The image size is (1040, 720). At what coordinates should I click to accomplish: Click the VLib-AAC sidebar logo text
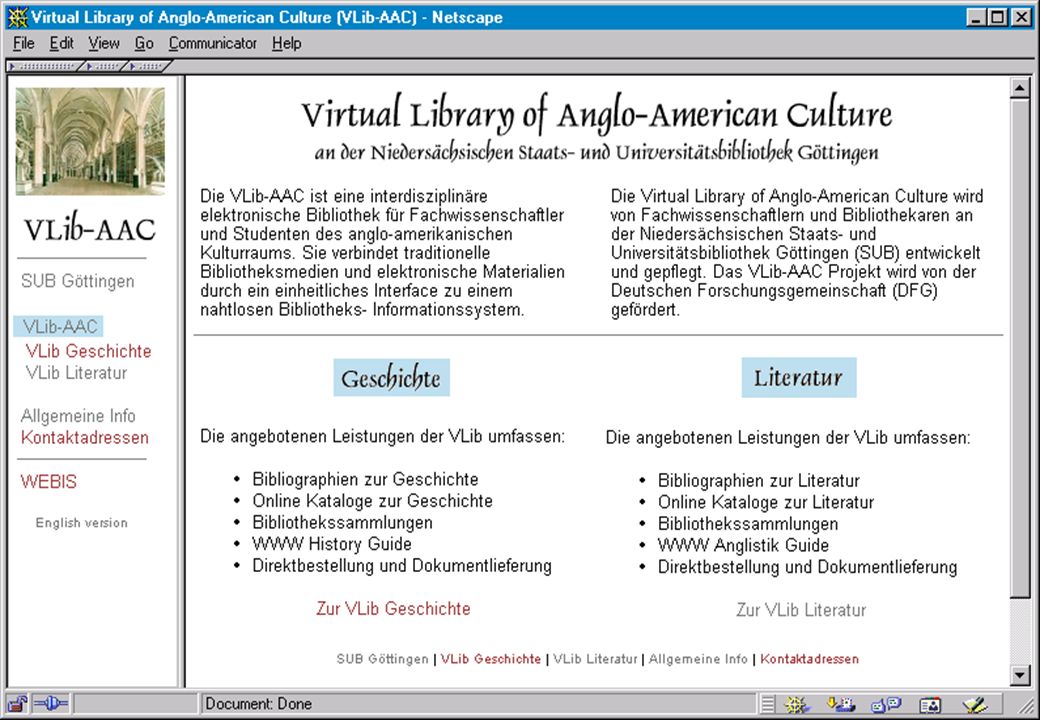point(90,229)
